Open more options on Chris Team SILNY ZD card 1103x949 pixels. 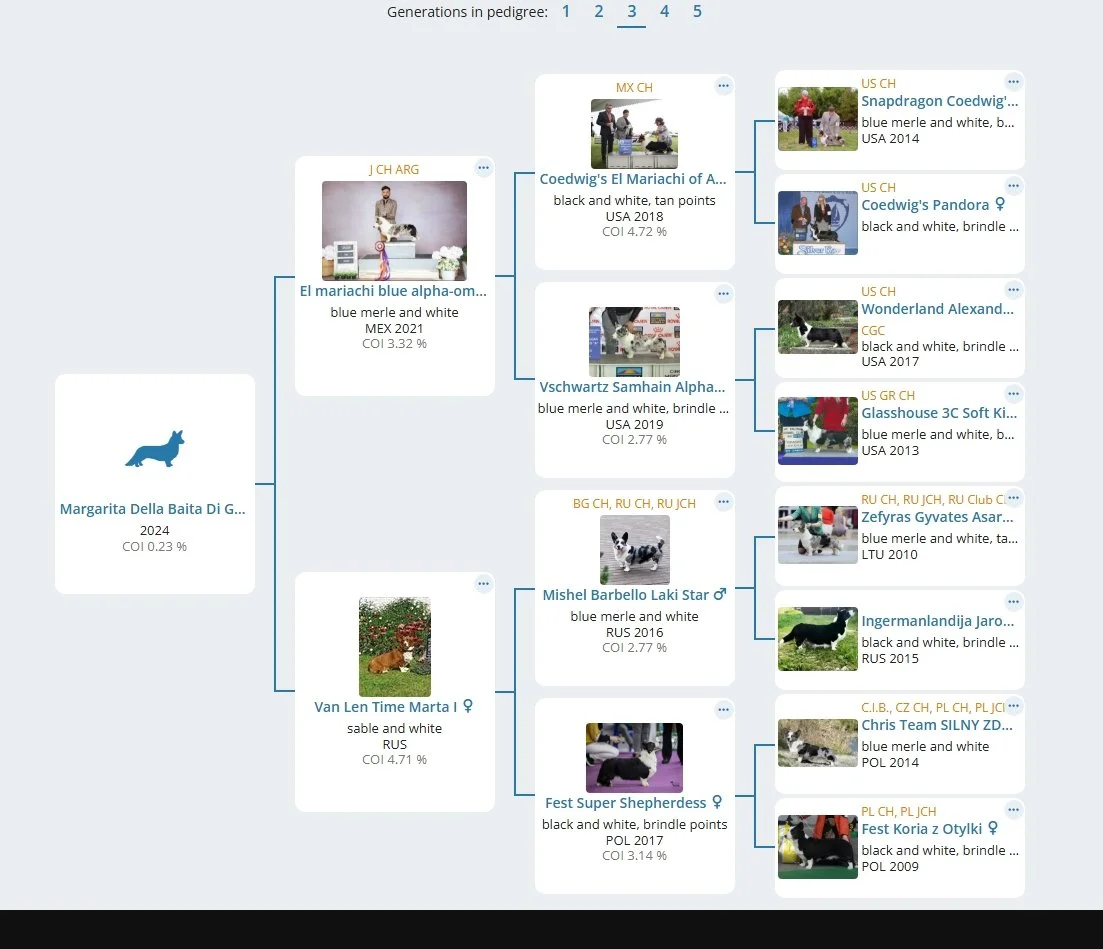pos(1013,706)
